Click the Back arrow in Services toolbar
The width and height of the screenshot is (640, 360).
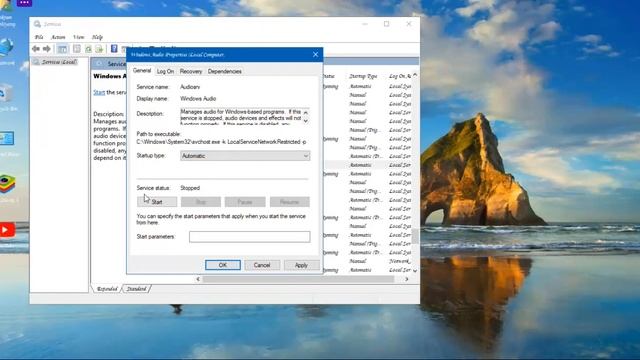click(36, 49)
